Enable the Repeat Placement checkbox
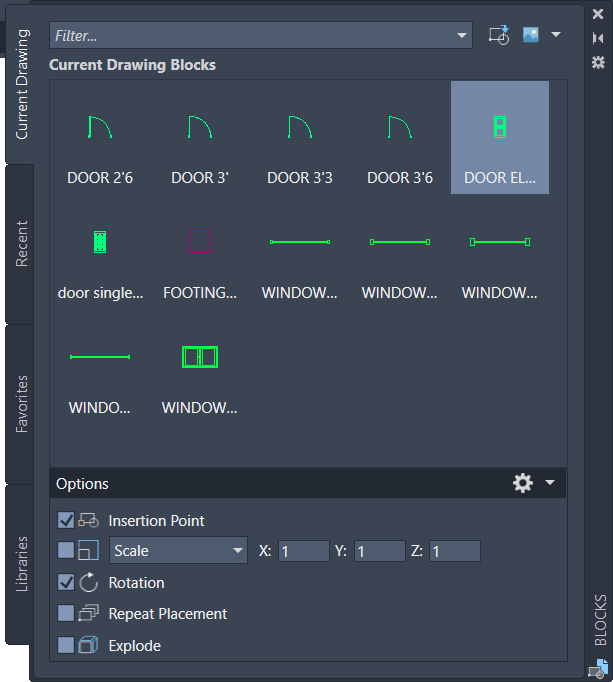 pyautogui.click(x=66, y=614)
